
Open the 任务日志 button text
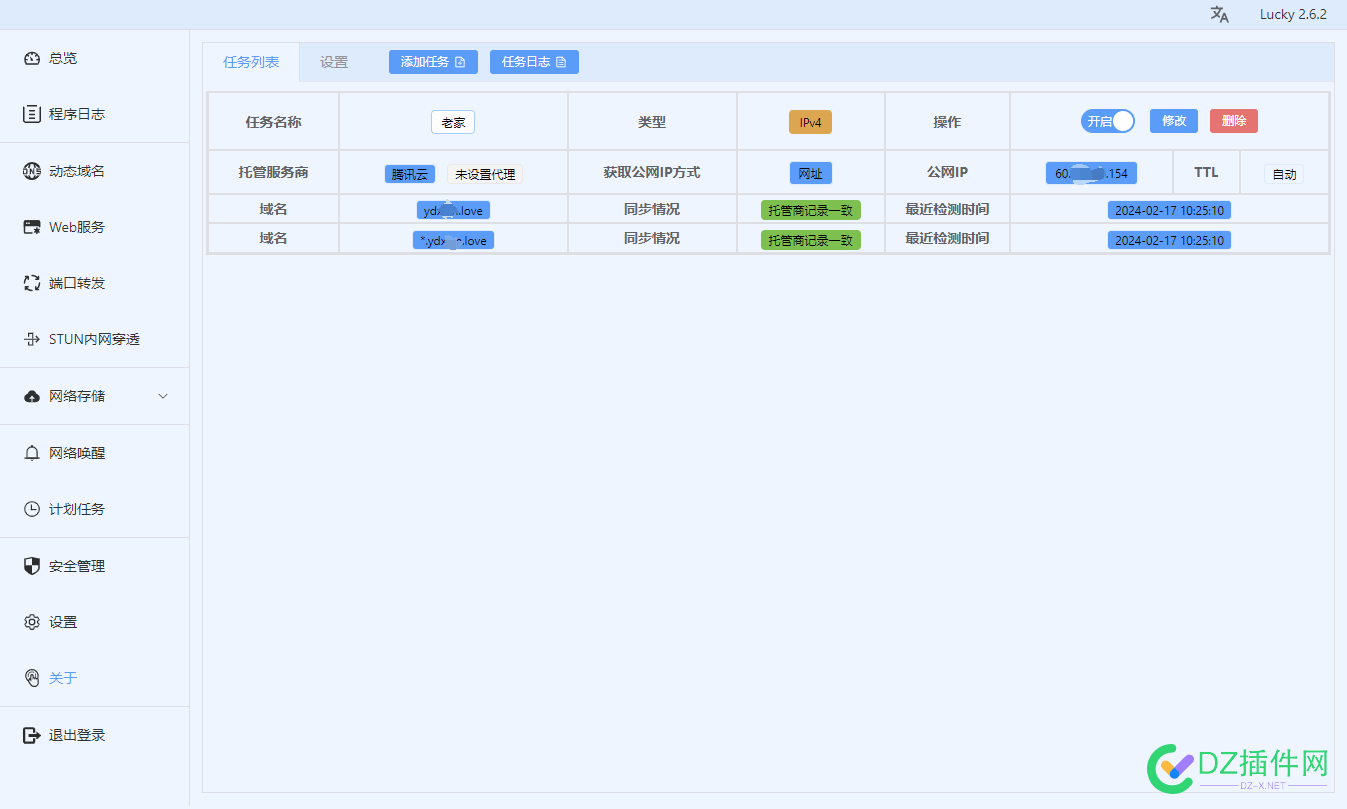pyautogui.click(x=526, y=62)
